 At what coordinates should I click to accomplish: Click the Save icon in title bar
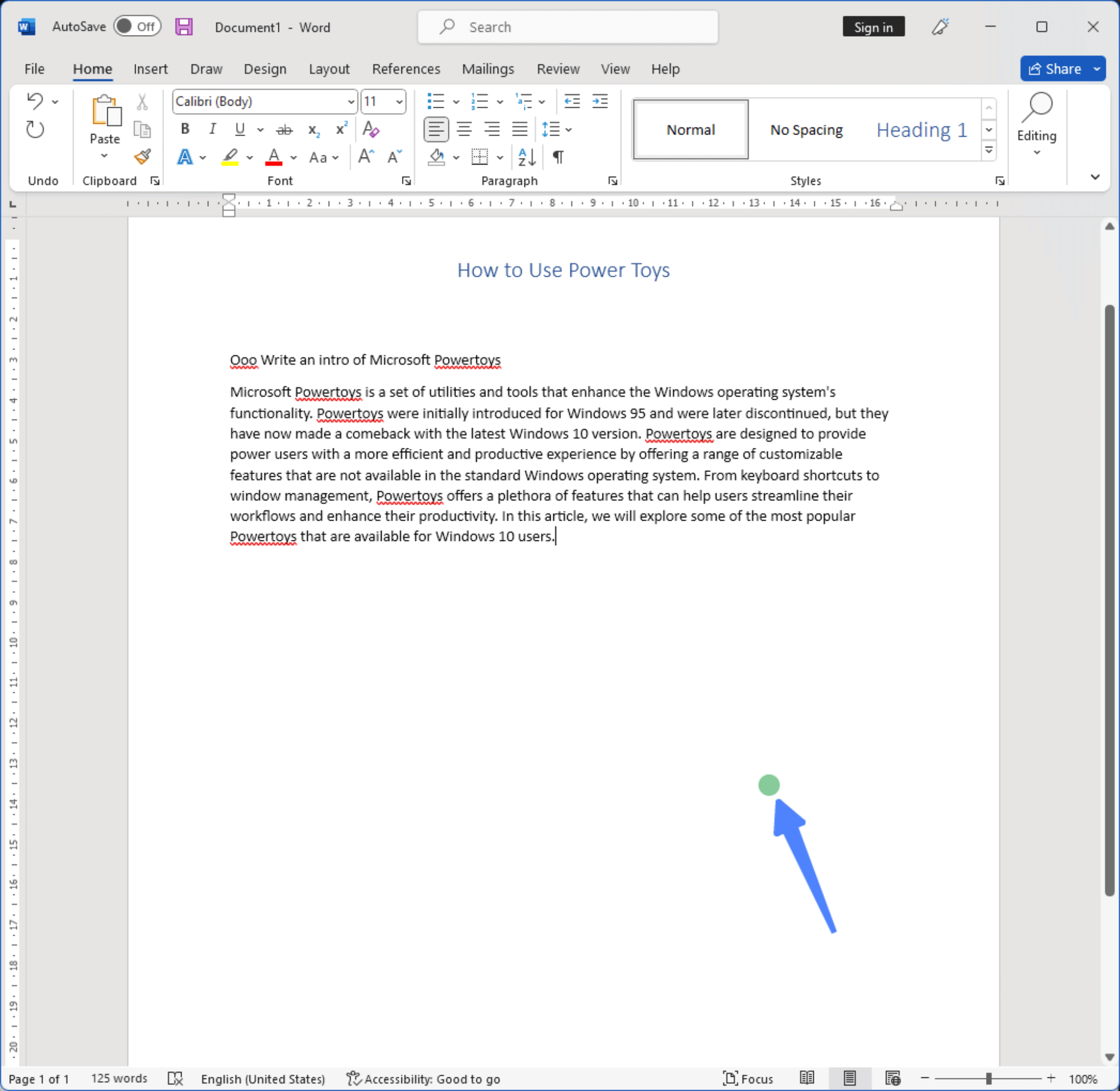(183, 27)
